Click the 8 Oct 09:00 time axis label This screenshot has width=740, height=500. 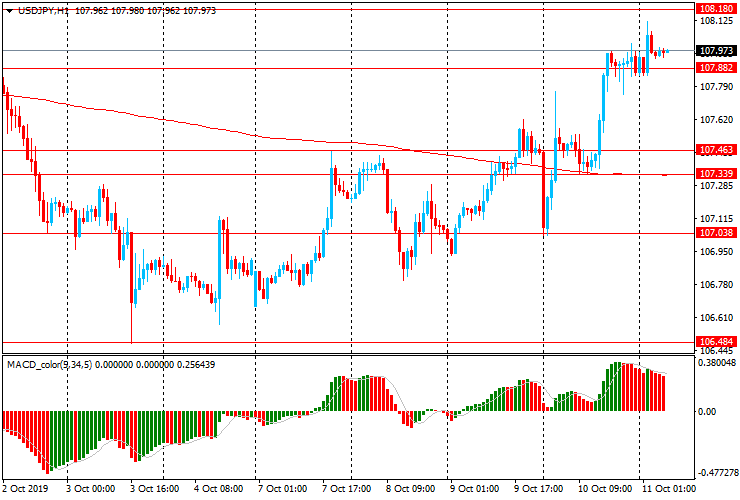(411, 488)
